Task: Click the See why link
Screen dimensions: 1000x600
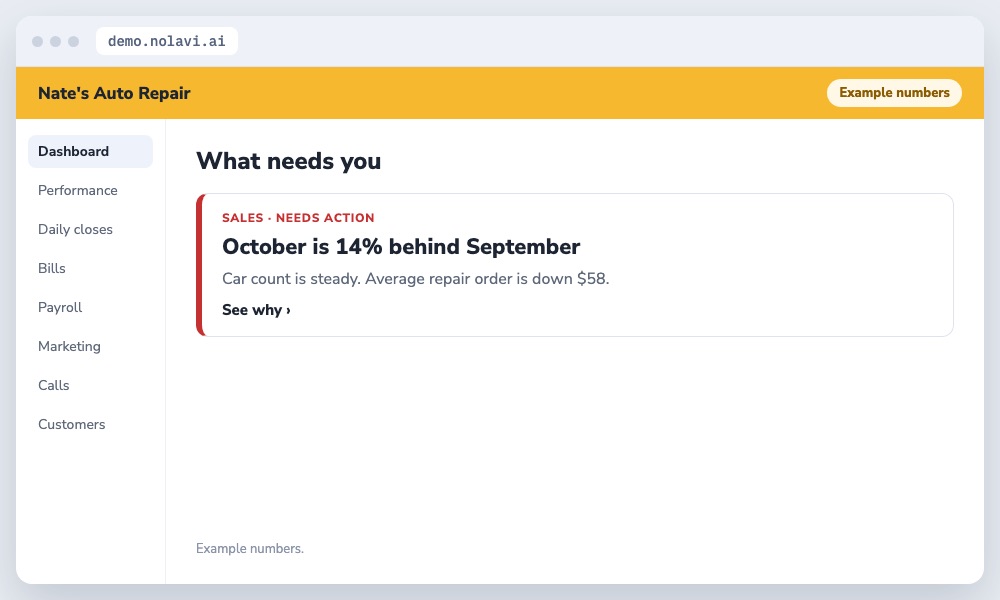Action: 256,310
